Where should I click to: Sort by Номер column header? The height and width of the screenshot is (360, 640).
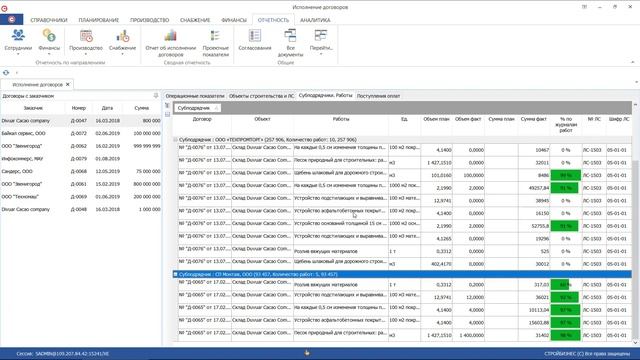point(78,108)
